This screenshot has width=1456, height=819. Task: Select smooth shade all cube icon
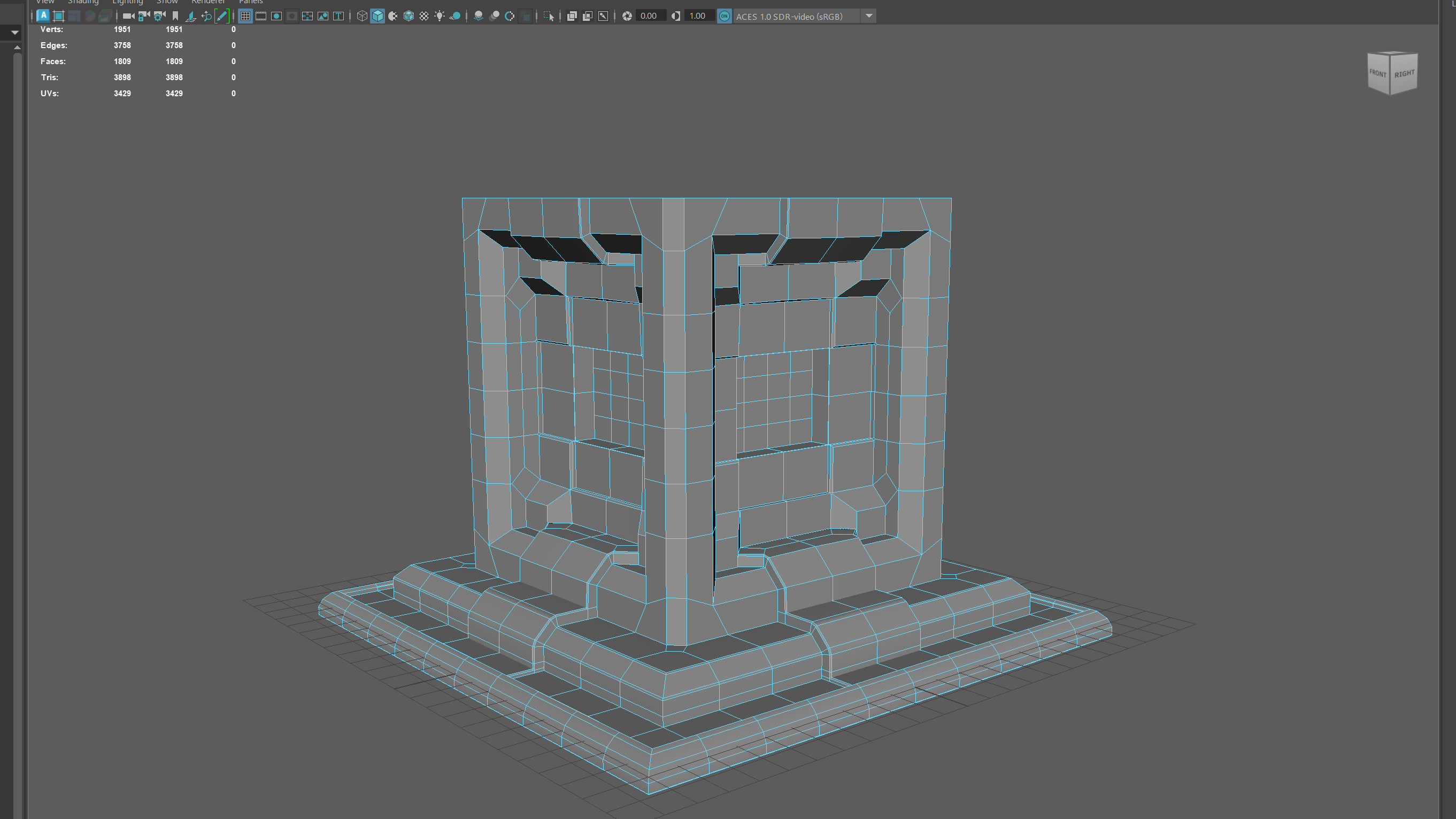click(x=378, y=17)
